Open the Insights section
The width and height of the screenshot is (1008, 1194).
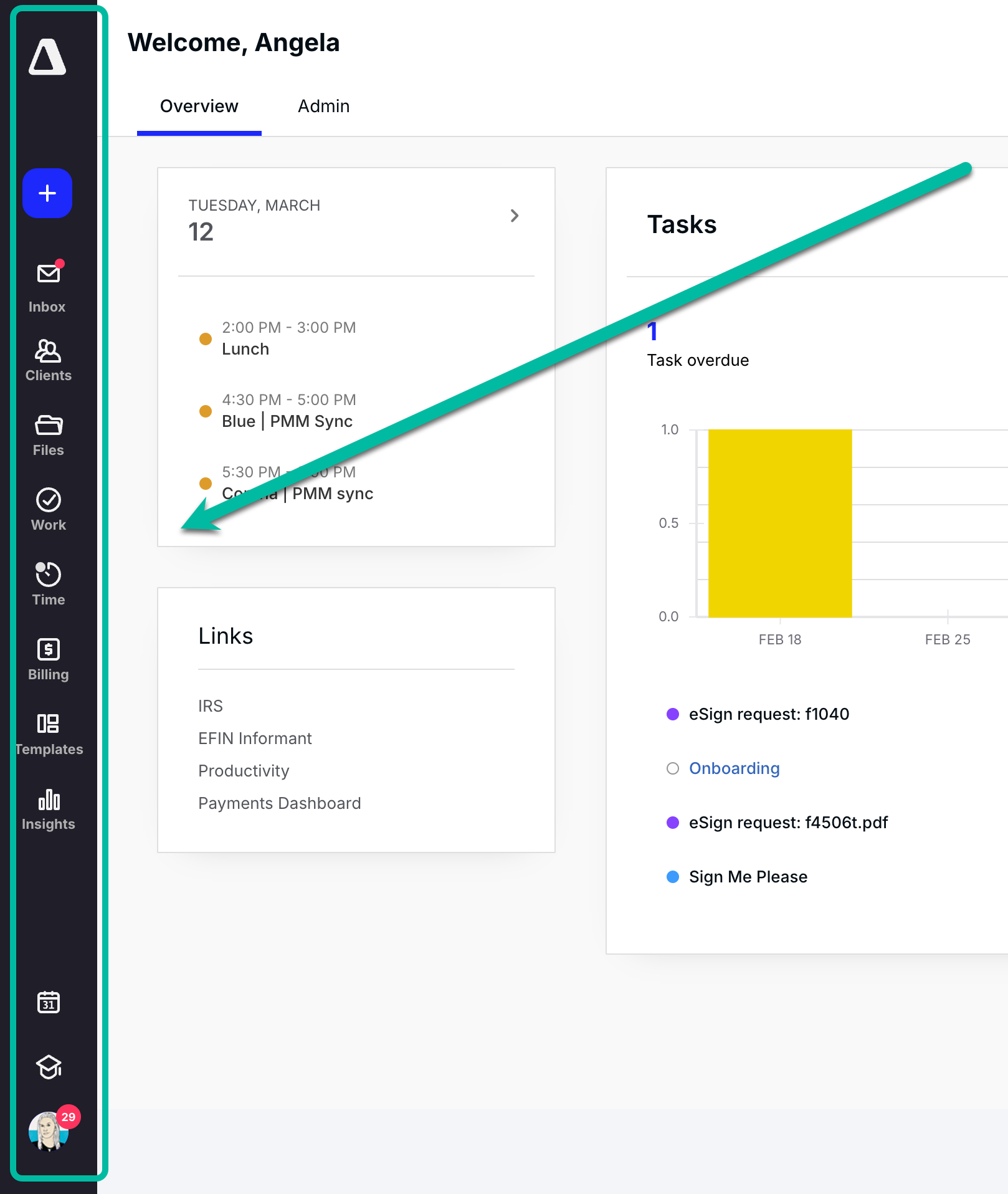click(x=48, y=809)
